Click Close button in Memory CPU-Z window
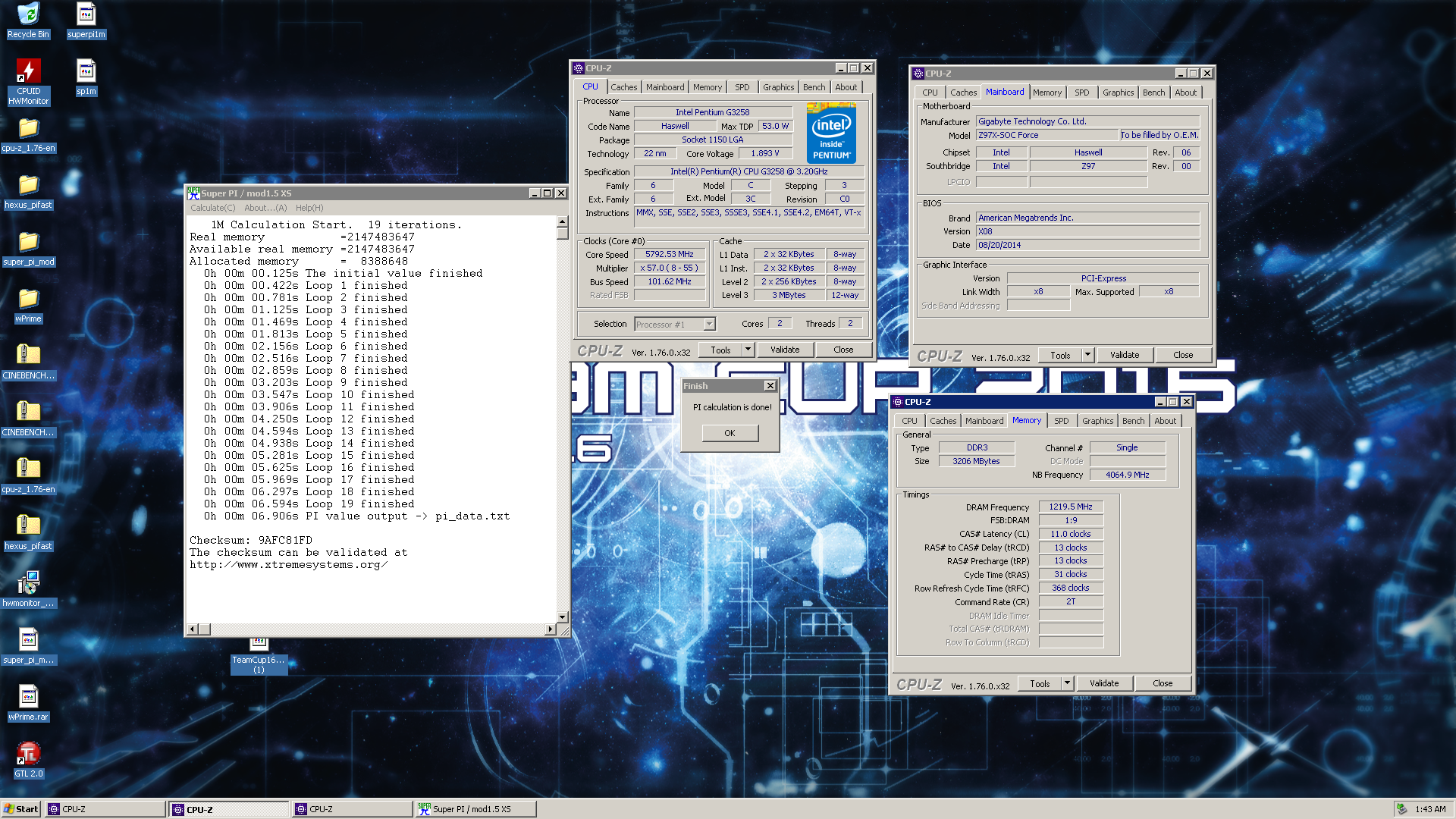This screenshot has height=819, width=1456. pos(1163,683)
